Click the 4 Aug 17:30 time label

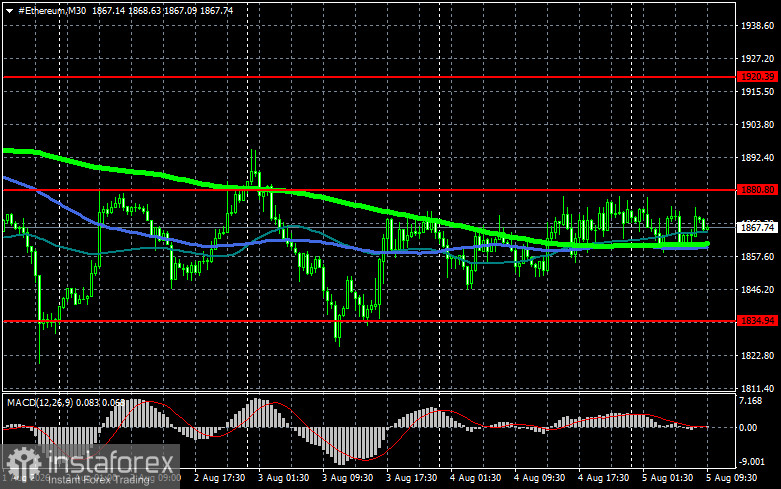[603, 478]
